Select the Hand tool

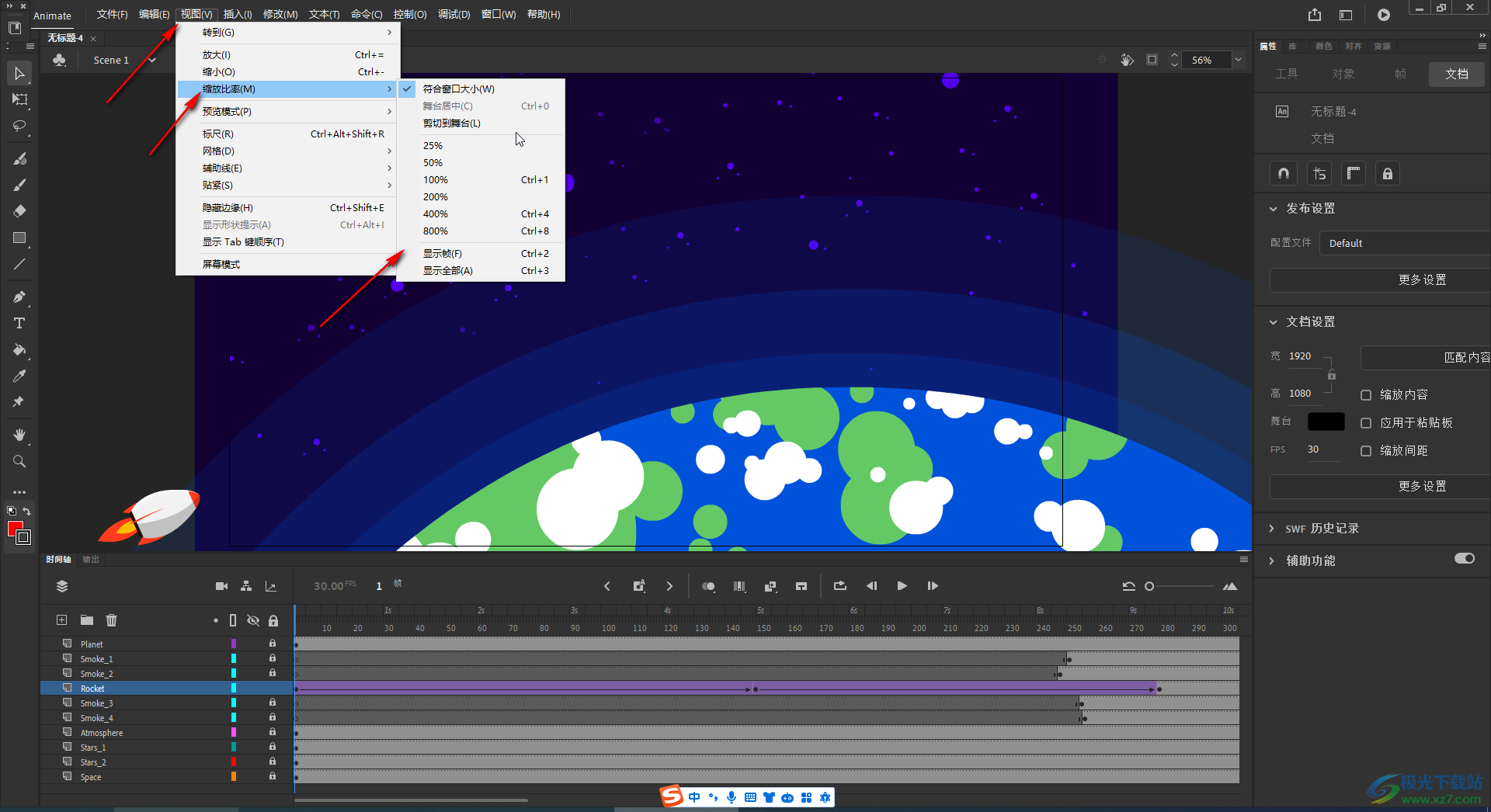tap(19, 435)
